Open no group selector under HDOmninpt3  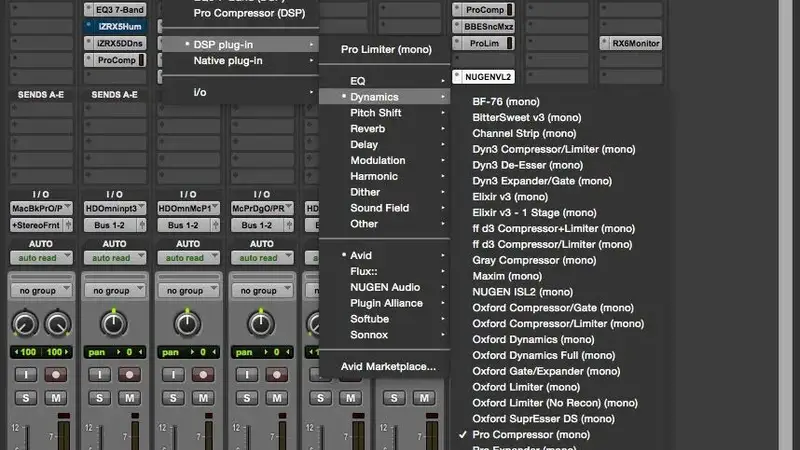point(115,290)
